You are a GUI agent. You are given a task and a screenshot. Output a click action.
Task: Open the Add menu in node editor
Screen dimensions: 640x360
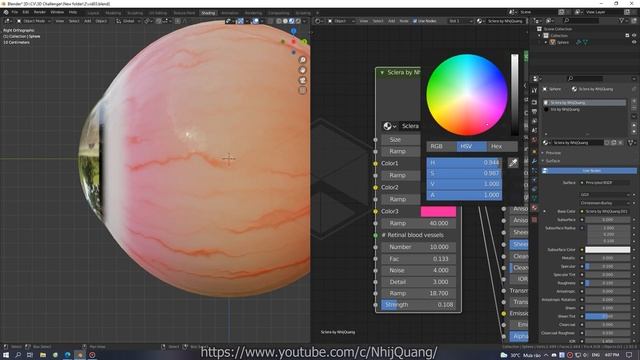click(x=391, y=21)
